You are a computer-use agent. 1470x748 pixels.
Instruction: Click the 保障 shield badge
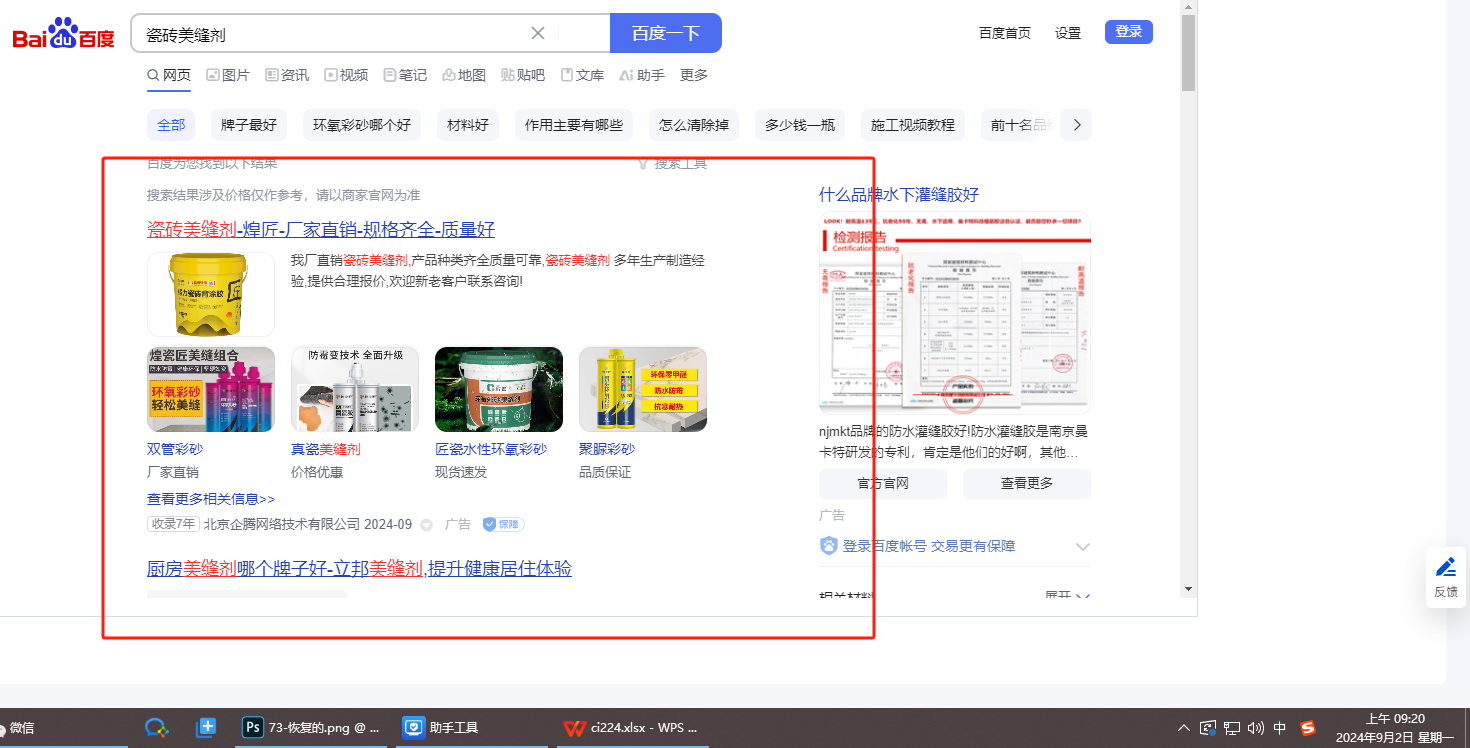(x=503, y=524)
